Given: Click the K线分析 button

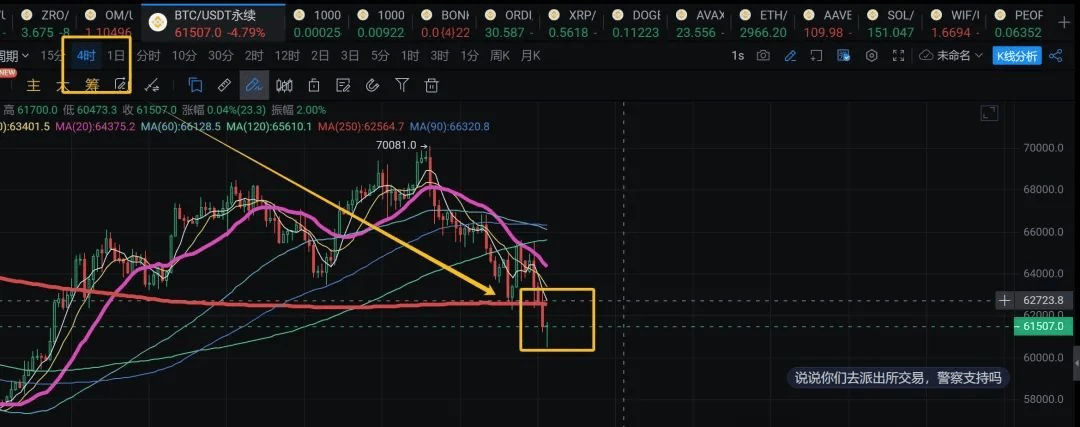Looking at the screenshot, I should click(x=1017, y=56).
